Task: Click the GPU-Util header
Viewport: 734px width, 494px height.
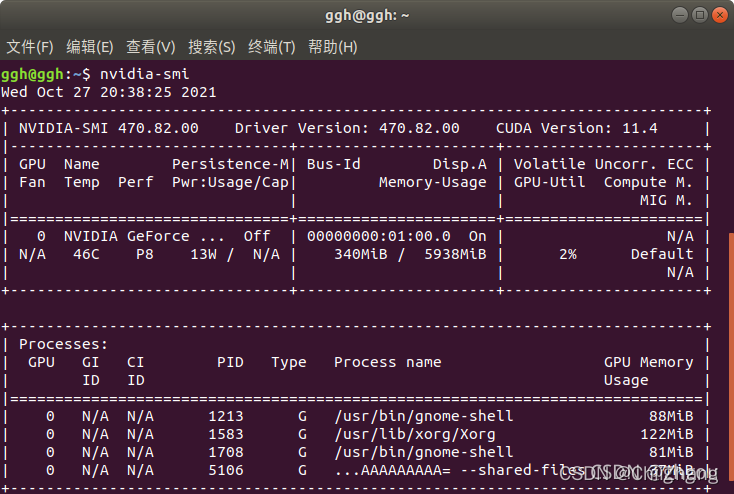Action: tap(550, 182)
